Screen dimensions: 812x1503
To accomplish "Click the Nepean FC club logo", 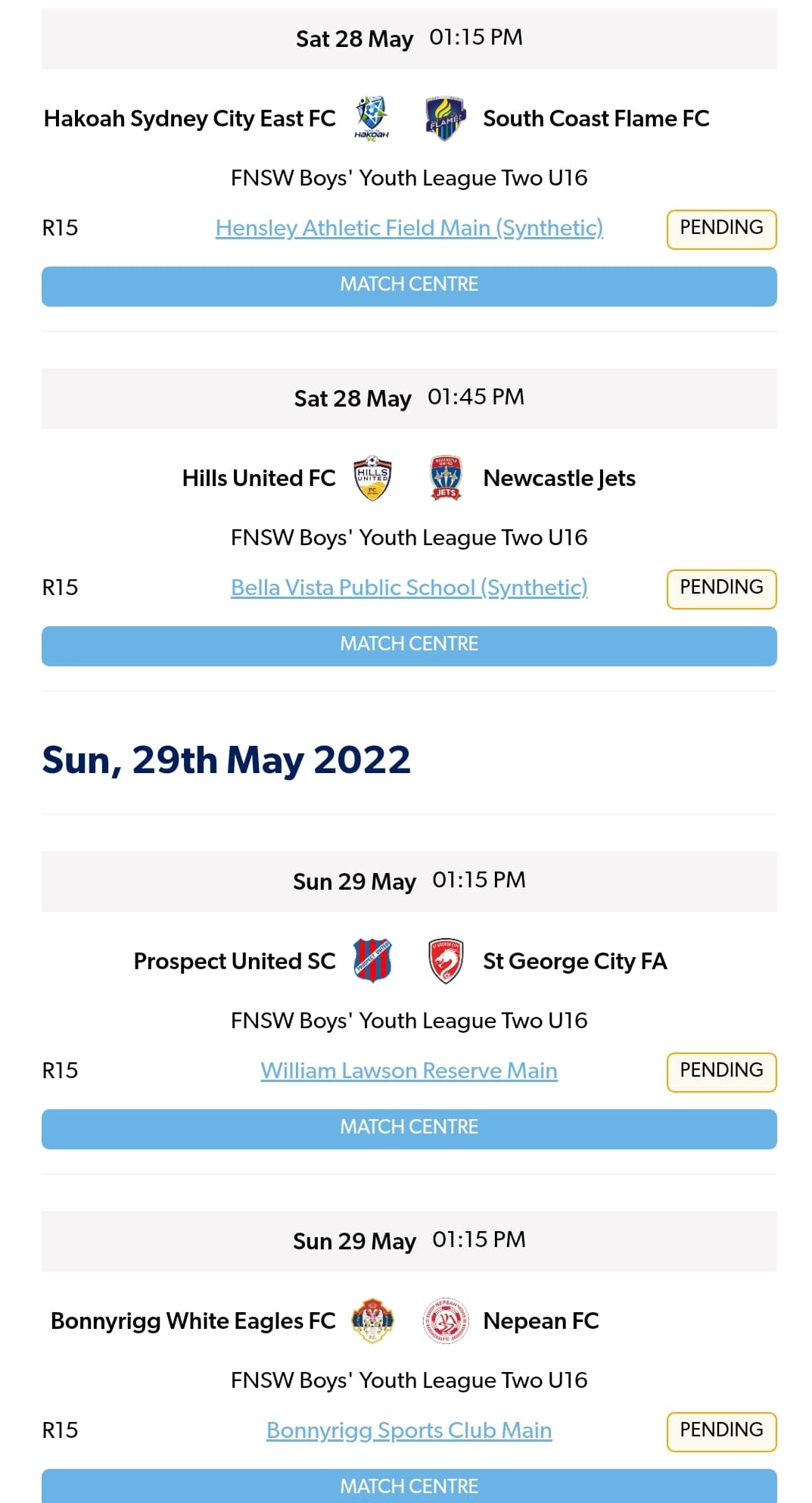I will 446,1321.
